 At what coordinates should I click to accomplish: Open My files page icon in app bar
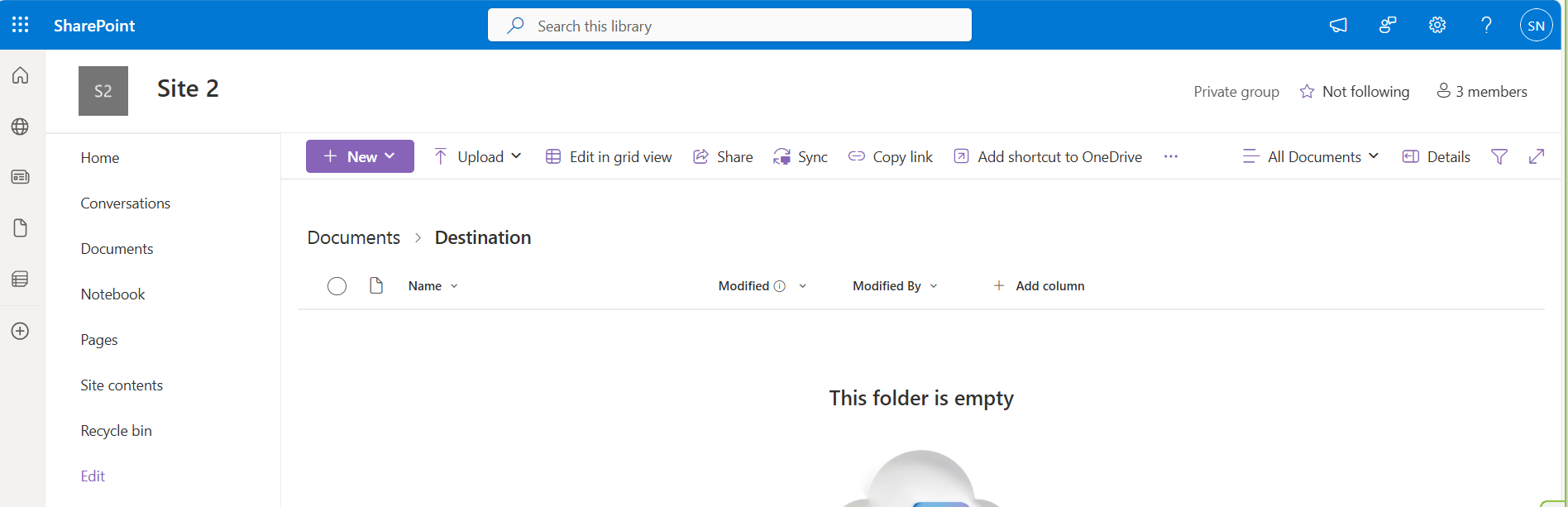pos(21,228)
